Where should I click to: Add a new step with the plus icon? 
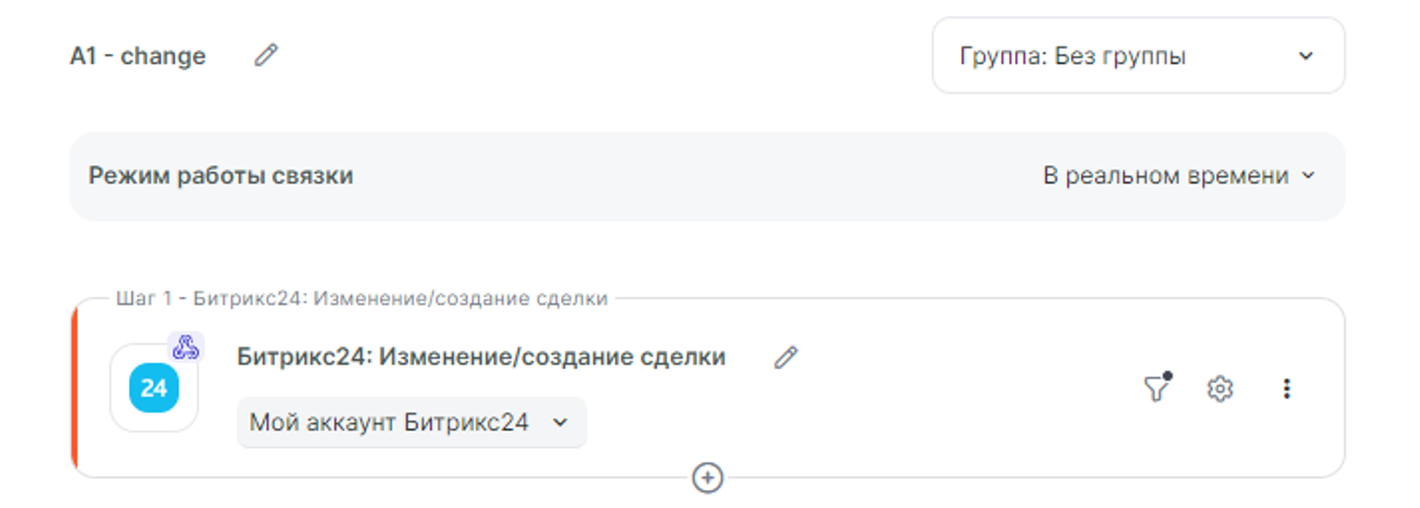click(x=707, y=478)
